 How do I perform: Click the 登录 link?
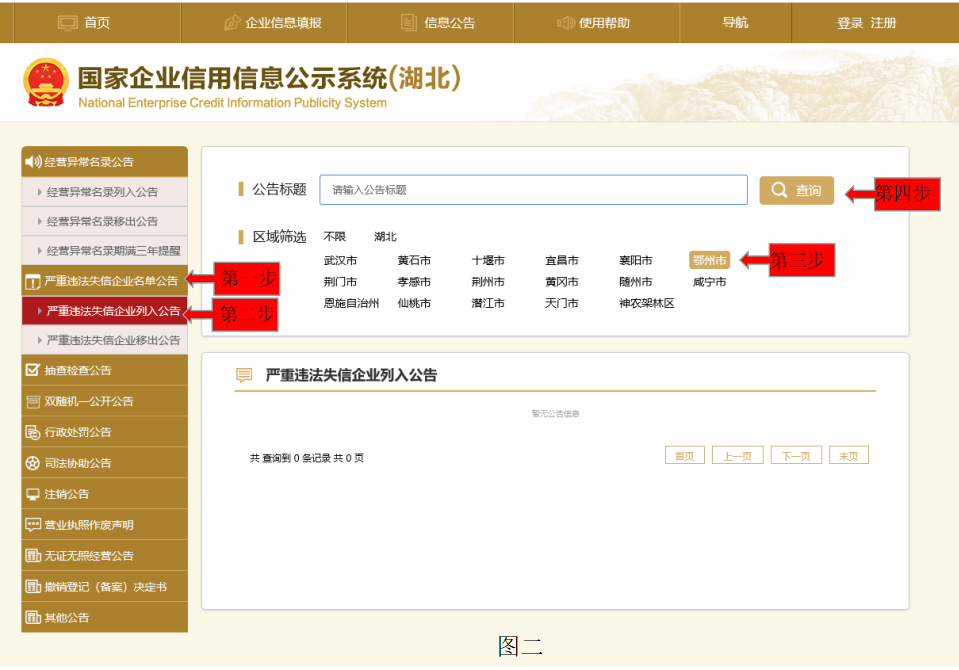[849, 23]
